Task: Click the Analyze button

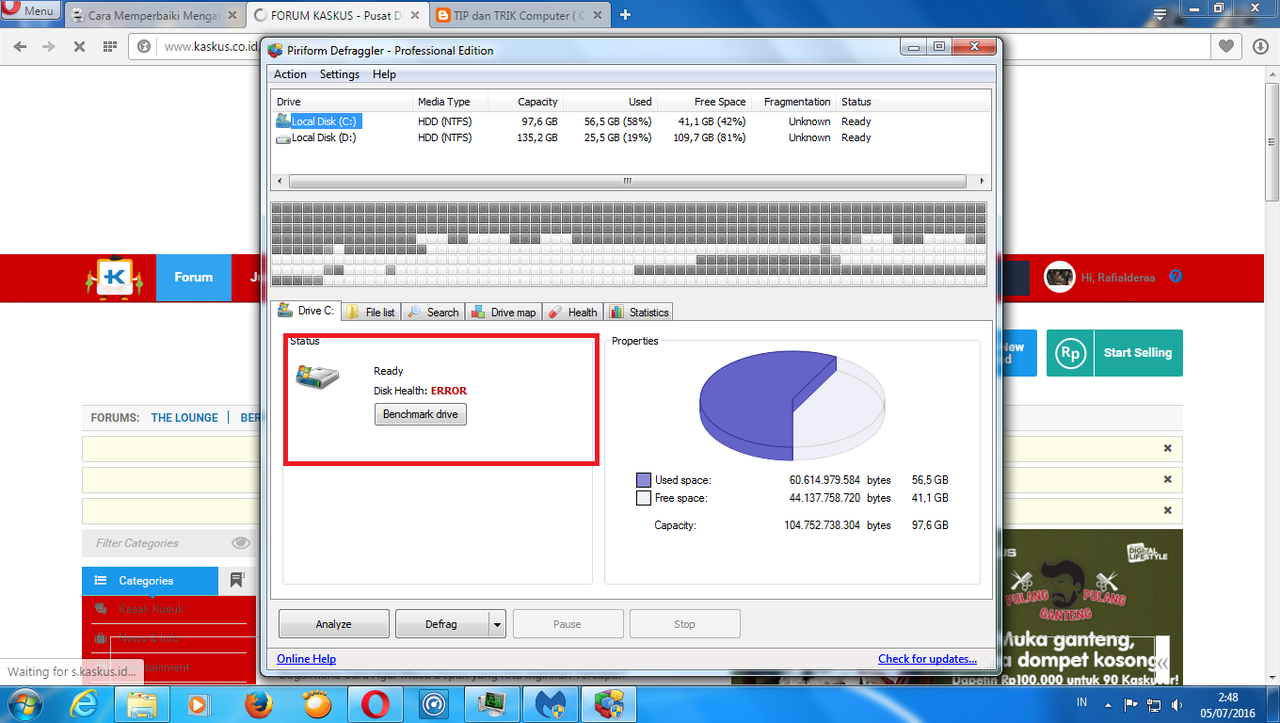Action: coord(333,624)
